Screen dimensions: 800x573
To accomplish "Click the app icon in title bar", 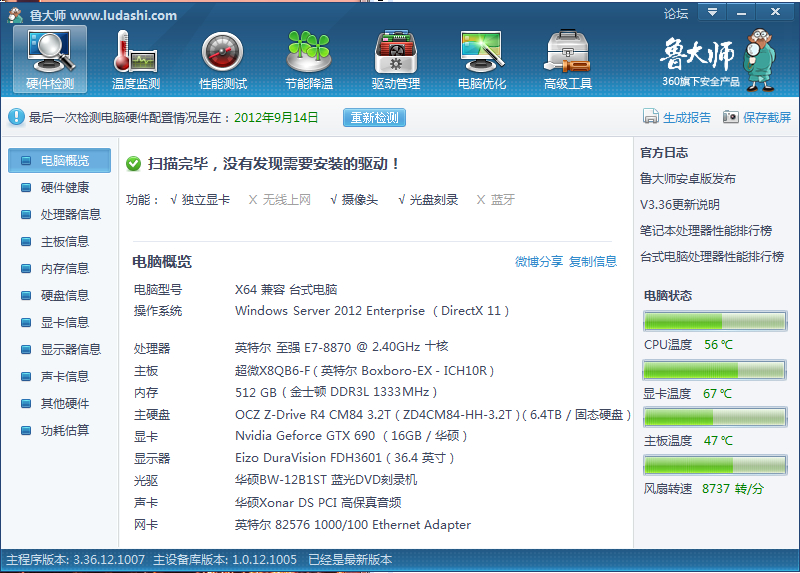I will [x=15, y=15].
